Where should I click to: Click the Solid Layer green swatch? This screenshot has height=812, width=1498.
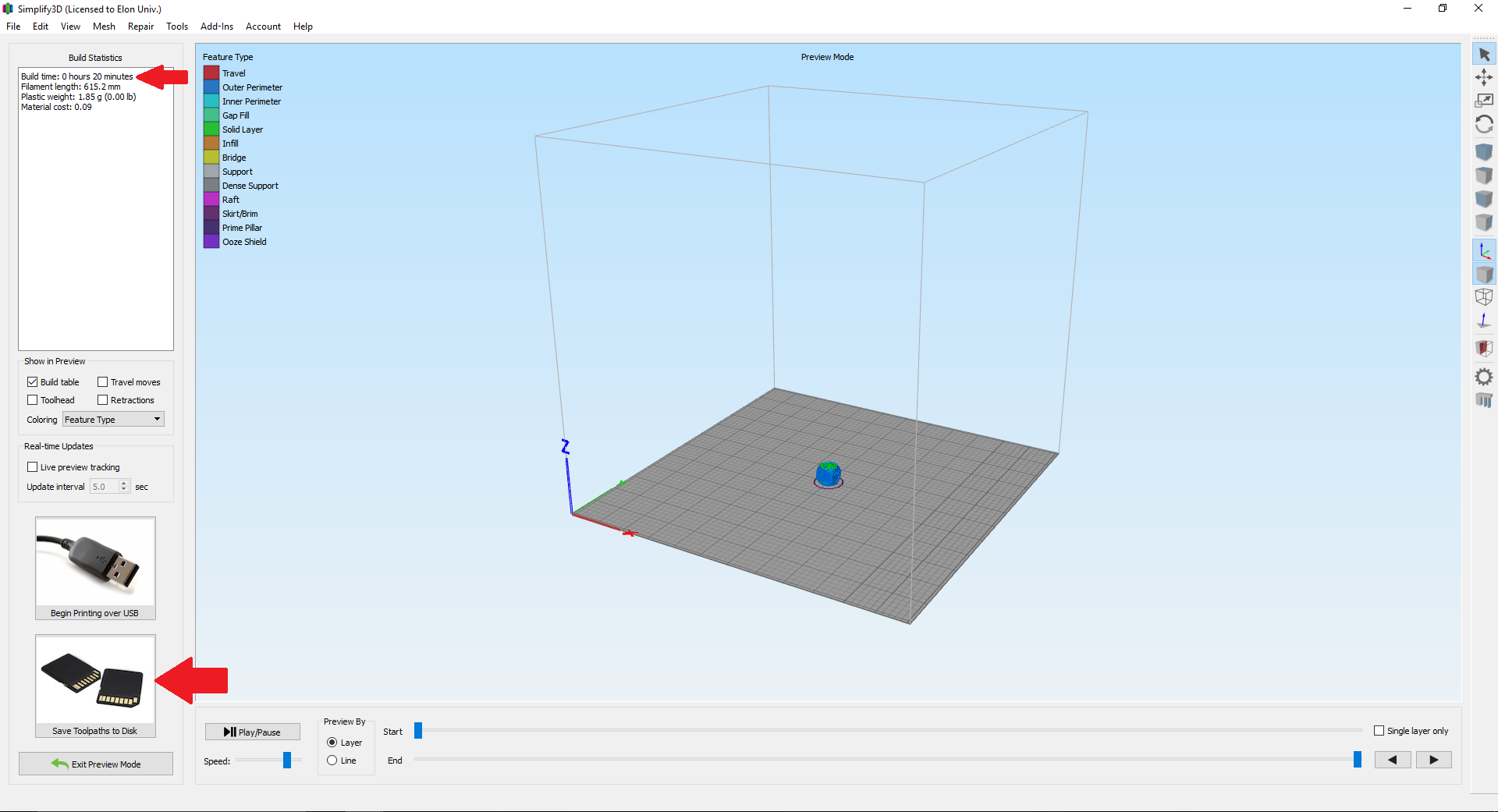click(211, 129)
